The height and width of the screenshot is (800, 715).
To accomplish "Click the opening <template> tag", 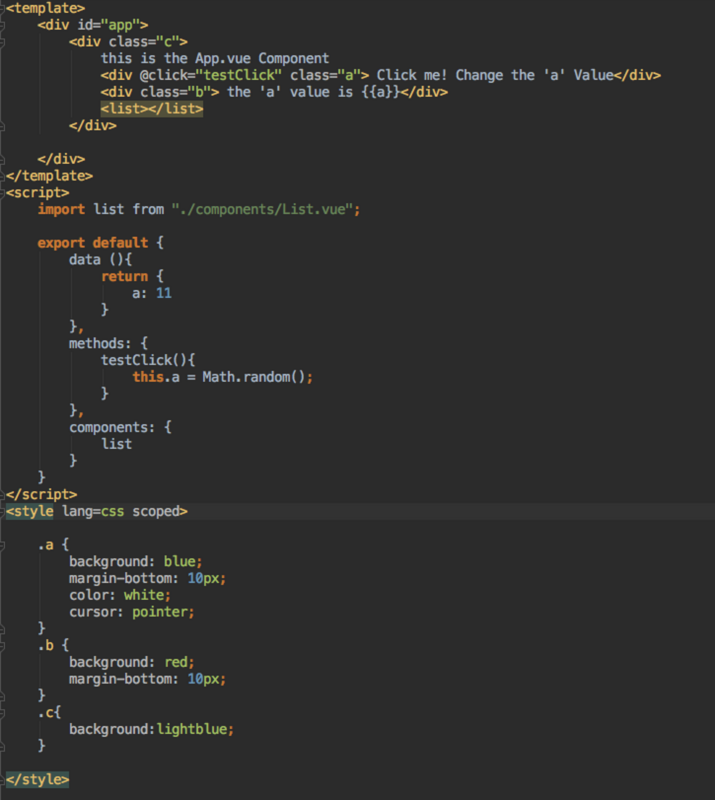I will coord(45,8).
